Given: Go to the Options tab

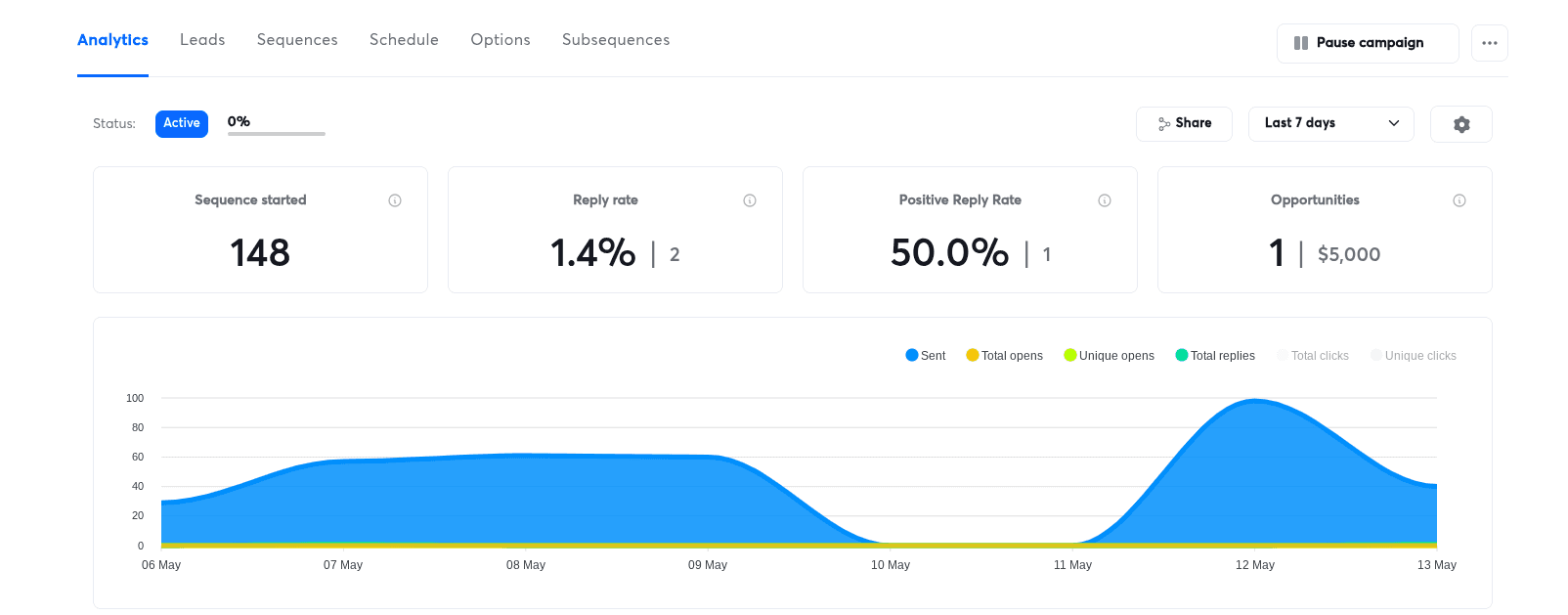Looking at the screenshot, I should [x=501, y=40].
